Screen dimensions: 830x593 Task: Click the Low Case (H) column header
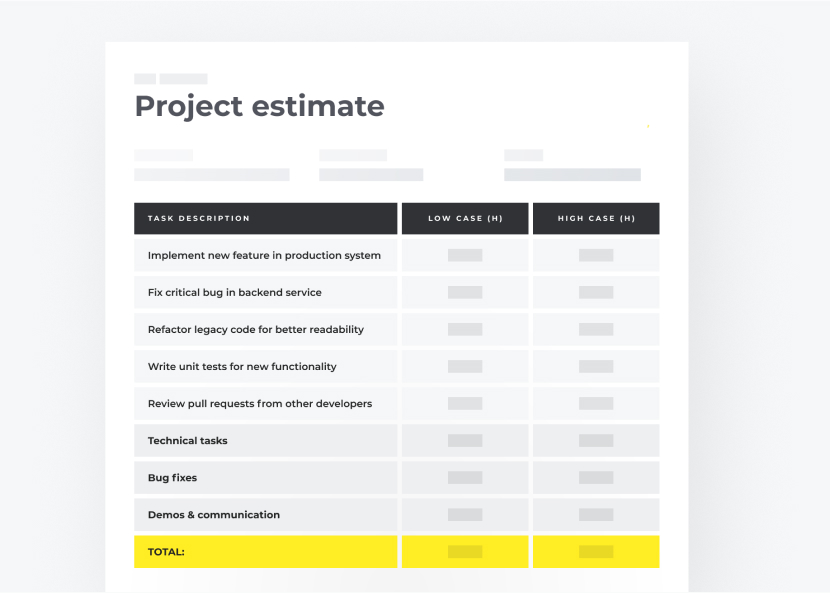click(x=465, y=218)
